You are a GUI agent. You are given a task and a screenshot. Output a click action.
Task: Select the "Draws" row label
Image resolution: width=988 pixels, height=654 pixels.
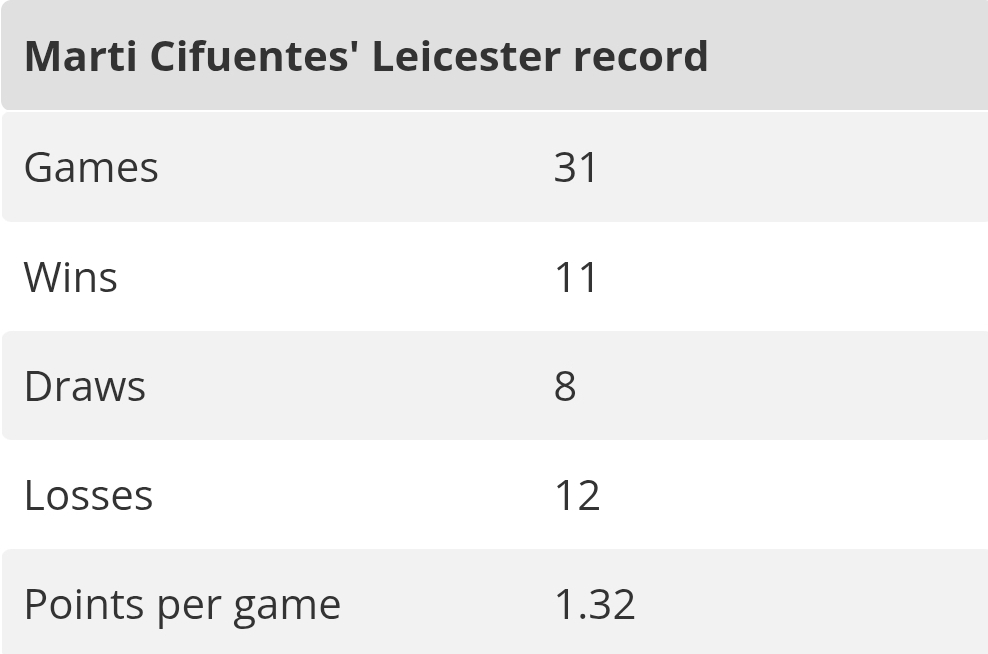coord(85,386)
